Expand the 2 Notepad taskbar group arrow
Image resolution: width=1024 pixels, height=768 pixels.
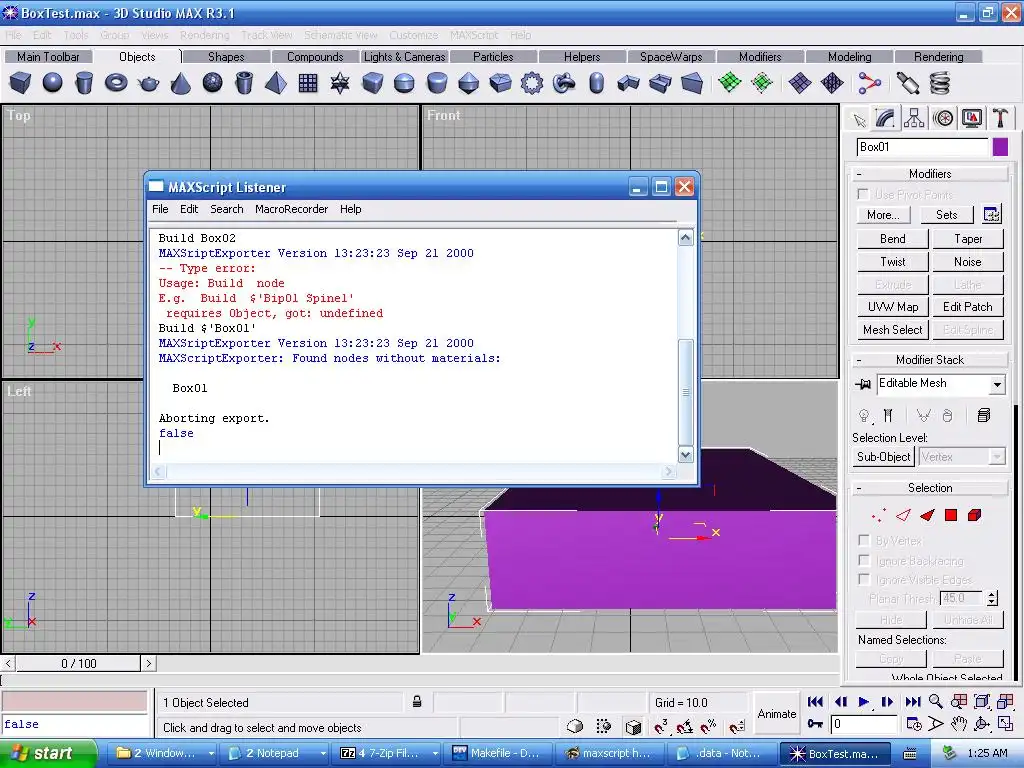[x=323, y=753]
